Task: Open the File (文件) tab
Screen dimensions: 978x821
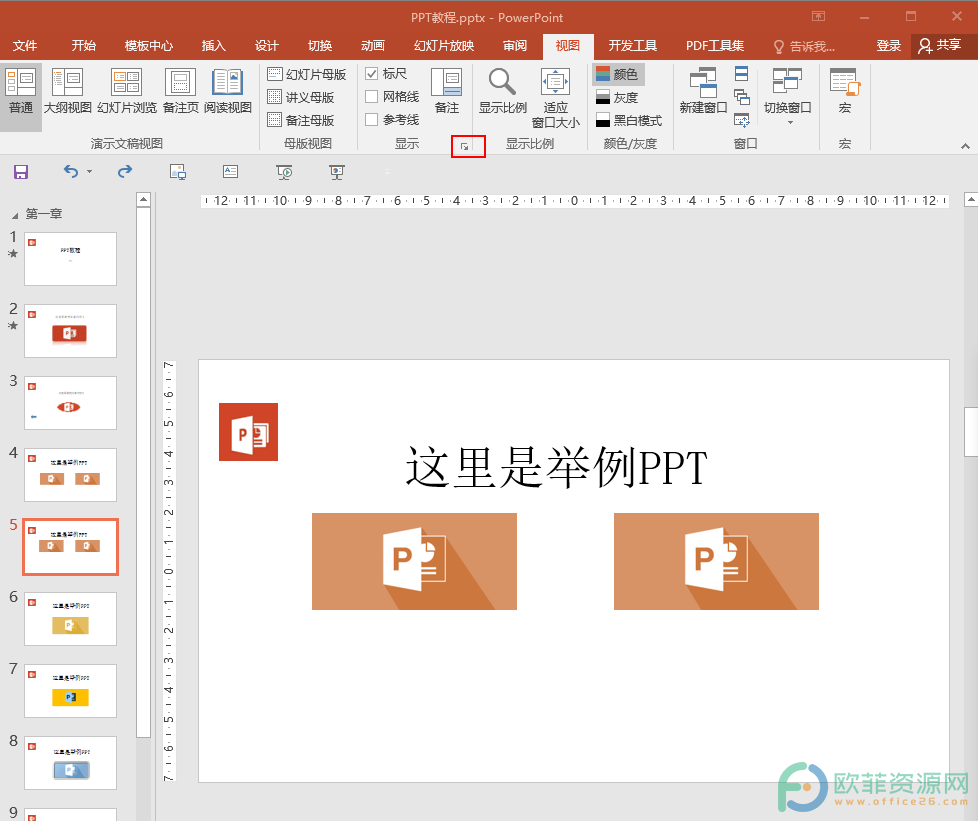Action: 25,46
